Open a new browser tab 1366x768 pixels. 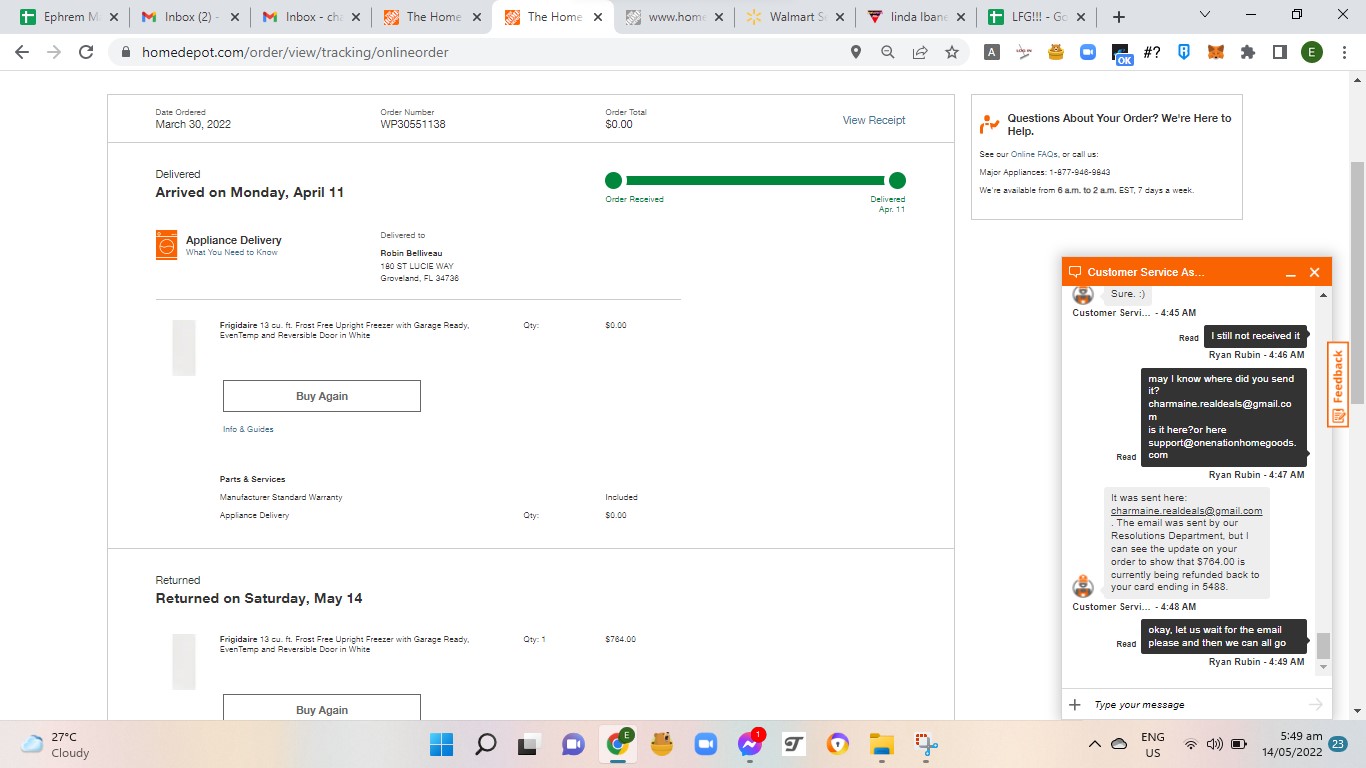(x=1119, y=17)
